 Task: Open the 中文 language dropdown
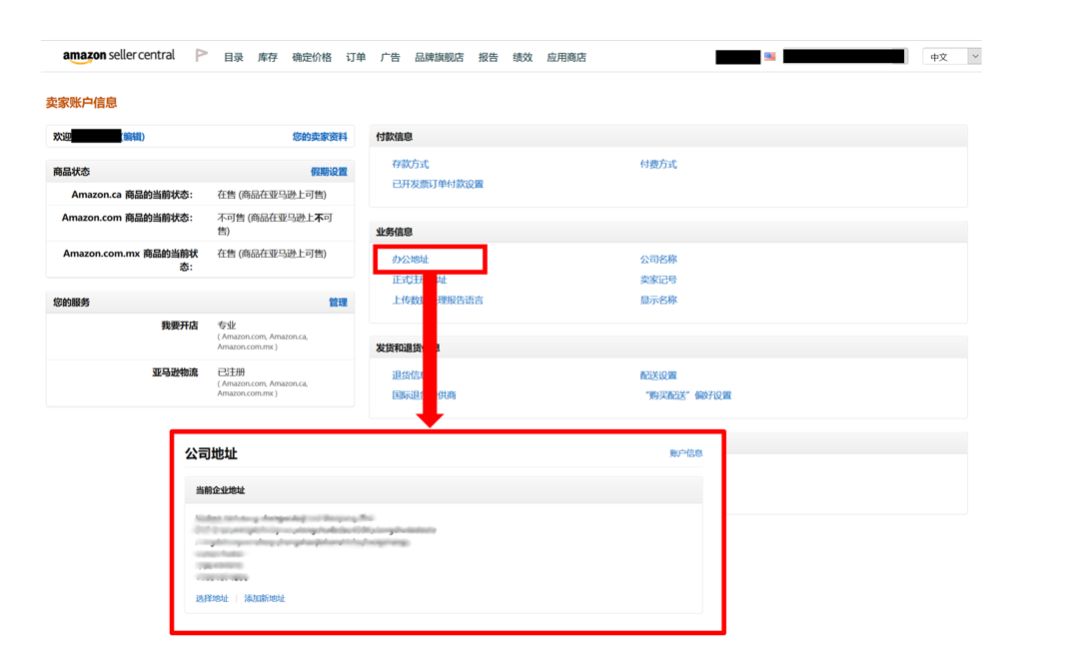[x=940, y=57]
